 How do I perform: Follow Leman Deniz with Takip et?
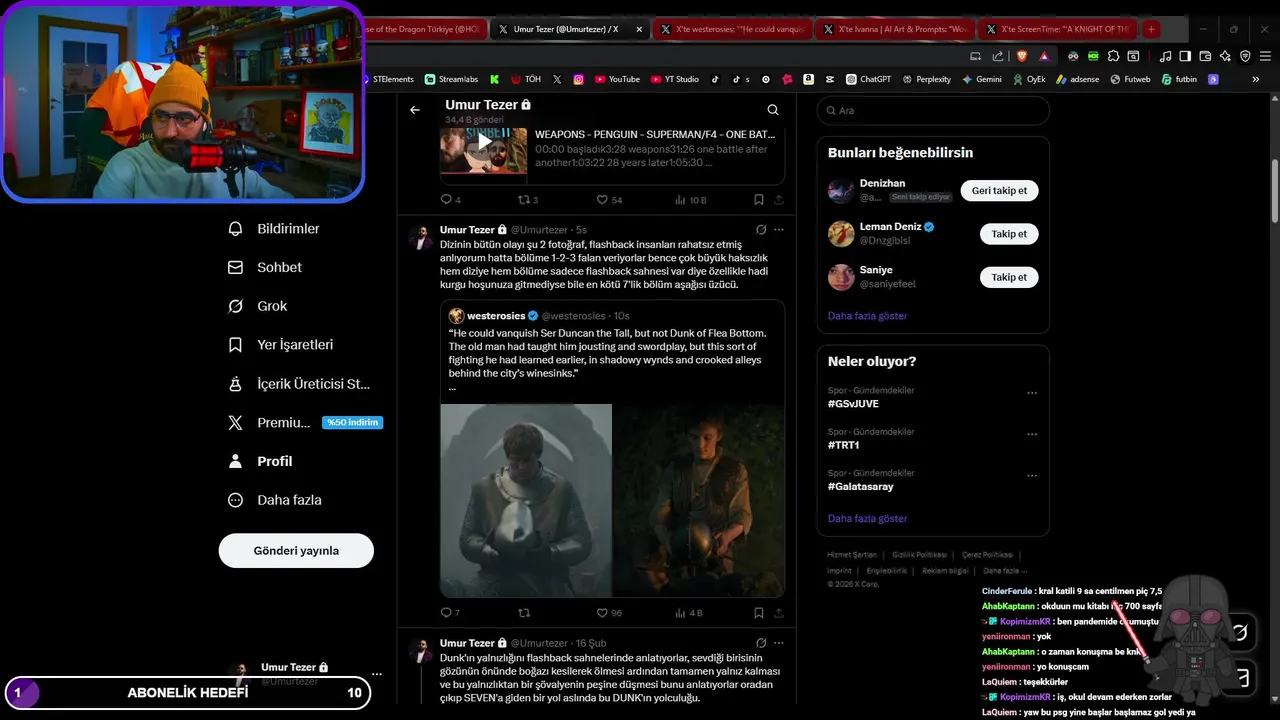click(1009, 234)
